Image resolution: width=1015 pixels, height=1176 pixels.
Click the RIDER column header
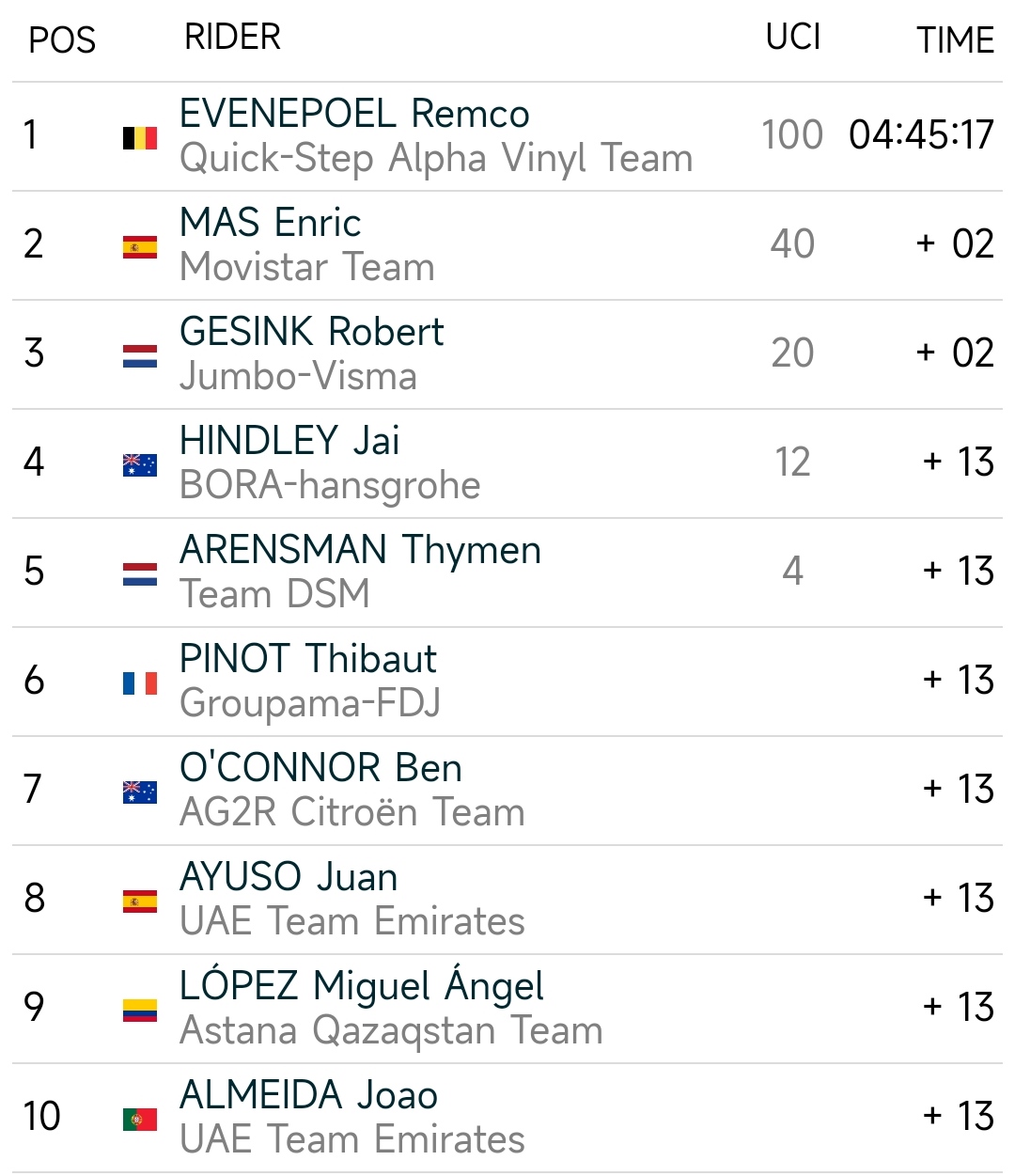click(232, 38)
